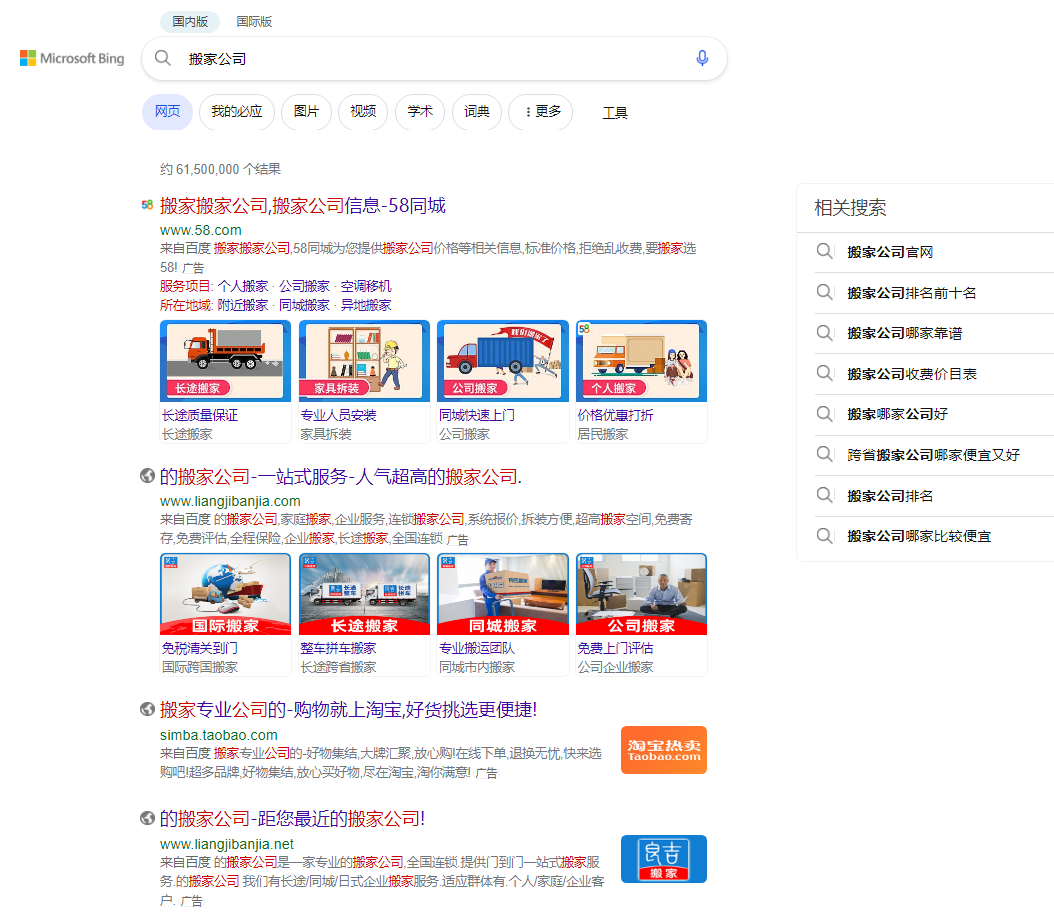Open result 的搬家公司-距您最近的搬家公司
Screen dimensions: 1054x914
click(x=292, y=819)
